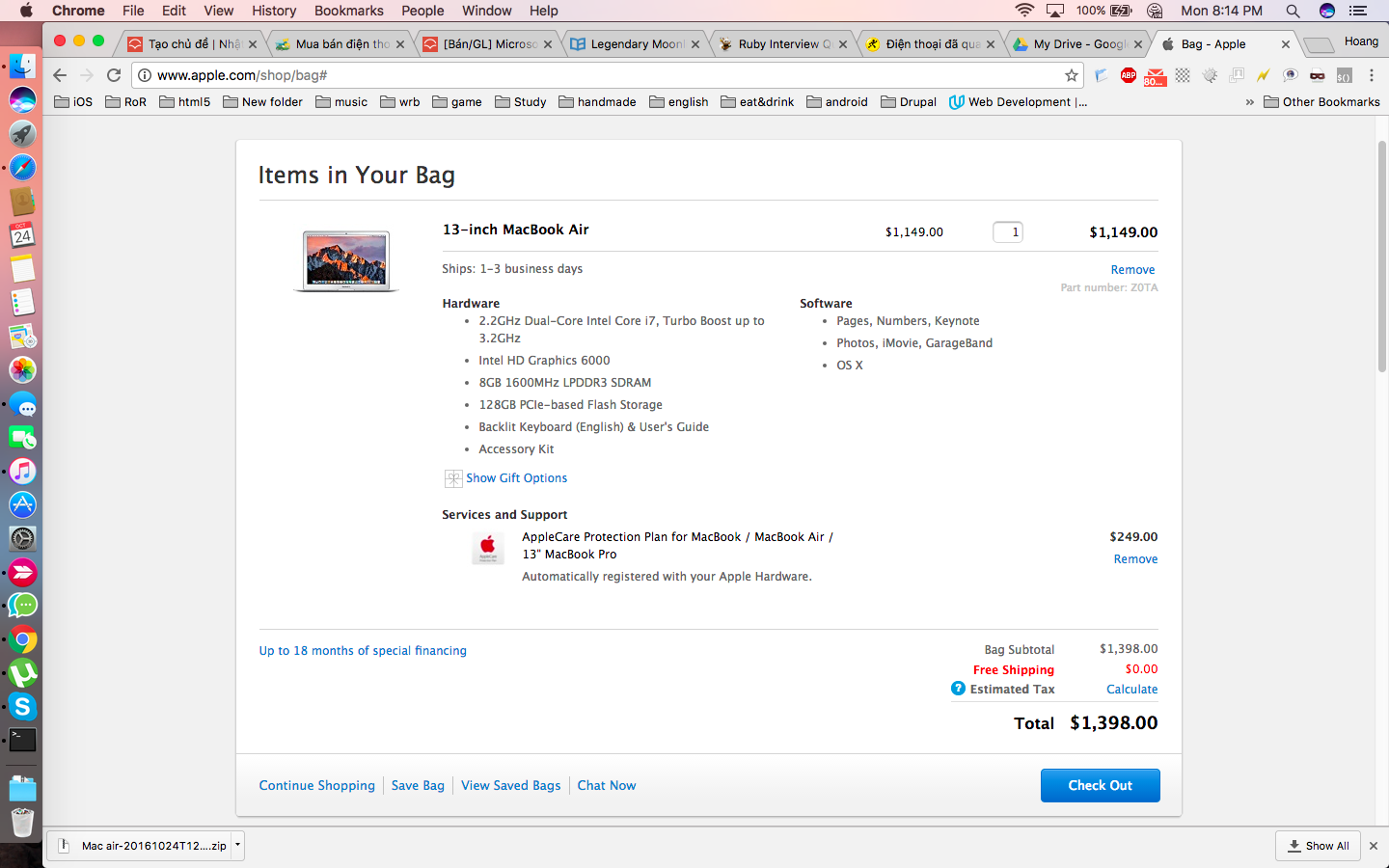This screenshot has height=868, width=1389.
Task: Click the MacBook Air product thumbnail
Action: coord(346,261)
